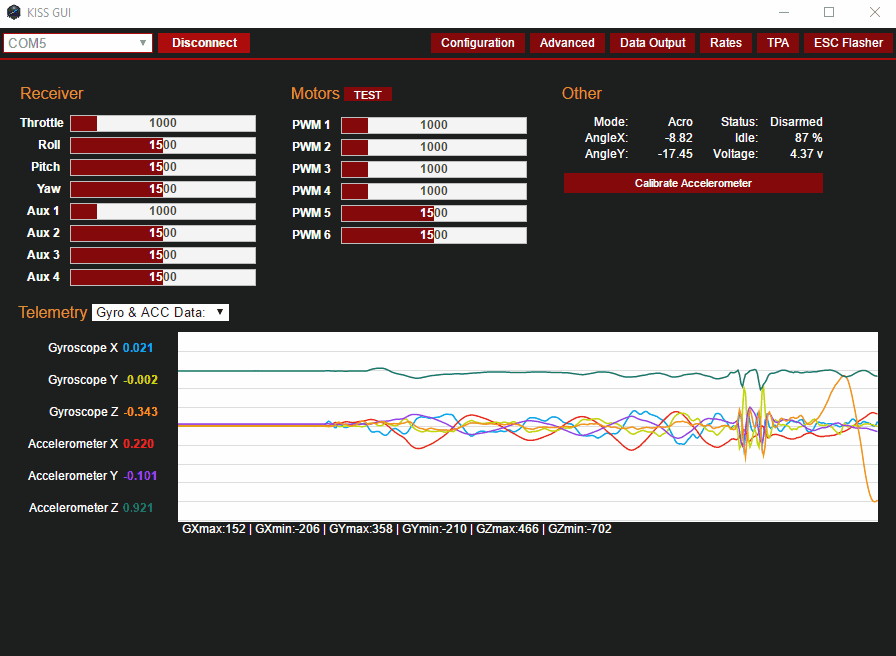Click the PWM 5 motor bar
This screenshot has width=896, height=656.
tap(434, 213)
